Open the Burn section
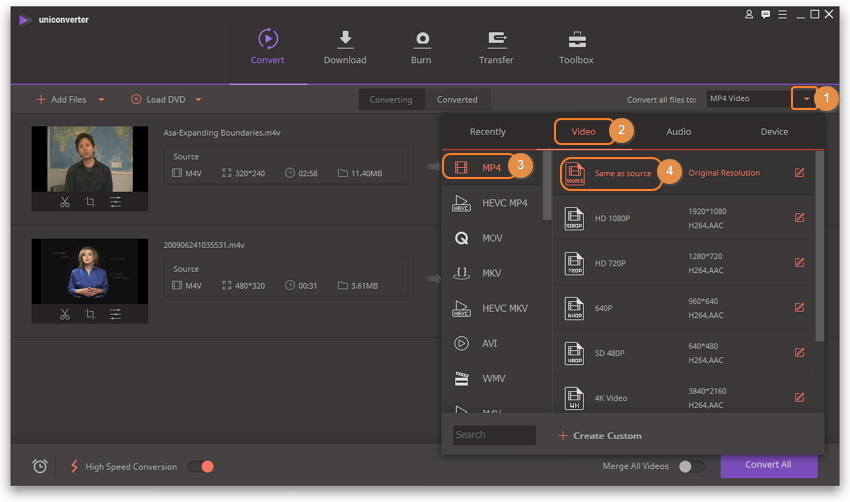Image resolution: width=850 pixels, height=502 pixels. (x=421, y=47)
